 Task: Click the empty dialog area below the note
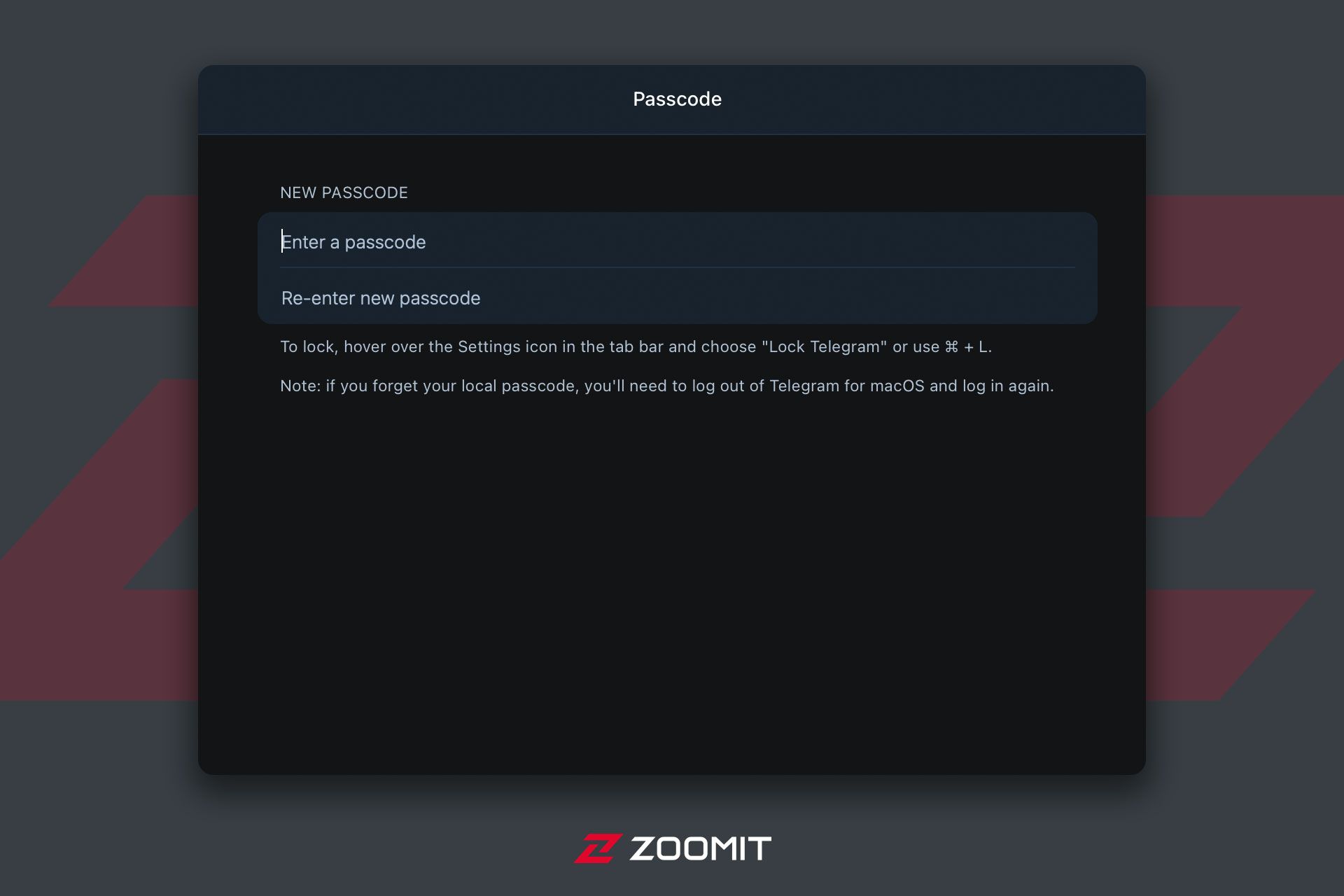coord(672,581)
